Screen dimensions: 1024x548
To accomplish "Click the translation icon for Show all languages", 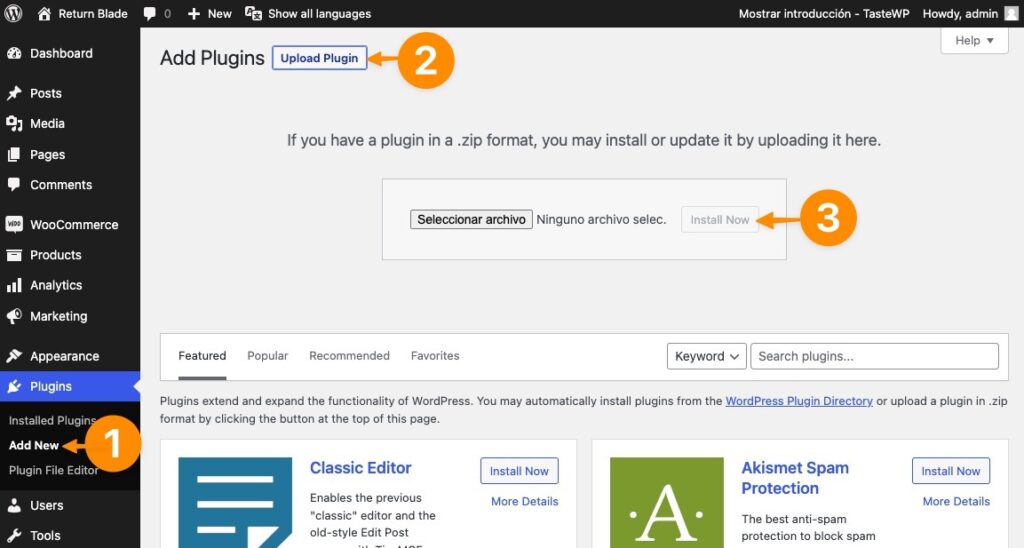I will tap(253, 13).
